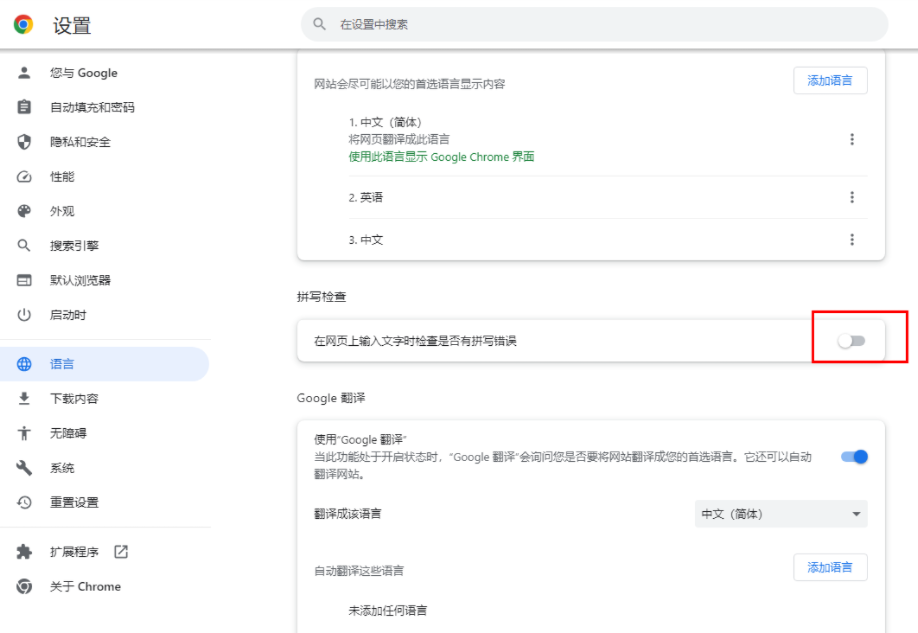Click the accessibility figure icon for 无障碍
The image size is (918, 633).
(24, 433)
